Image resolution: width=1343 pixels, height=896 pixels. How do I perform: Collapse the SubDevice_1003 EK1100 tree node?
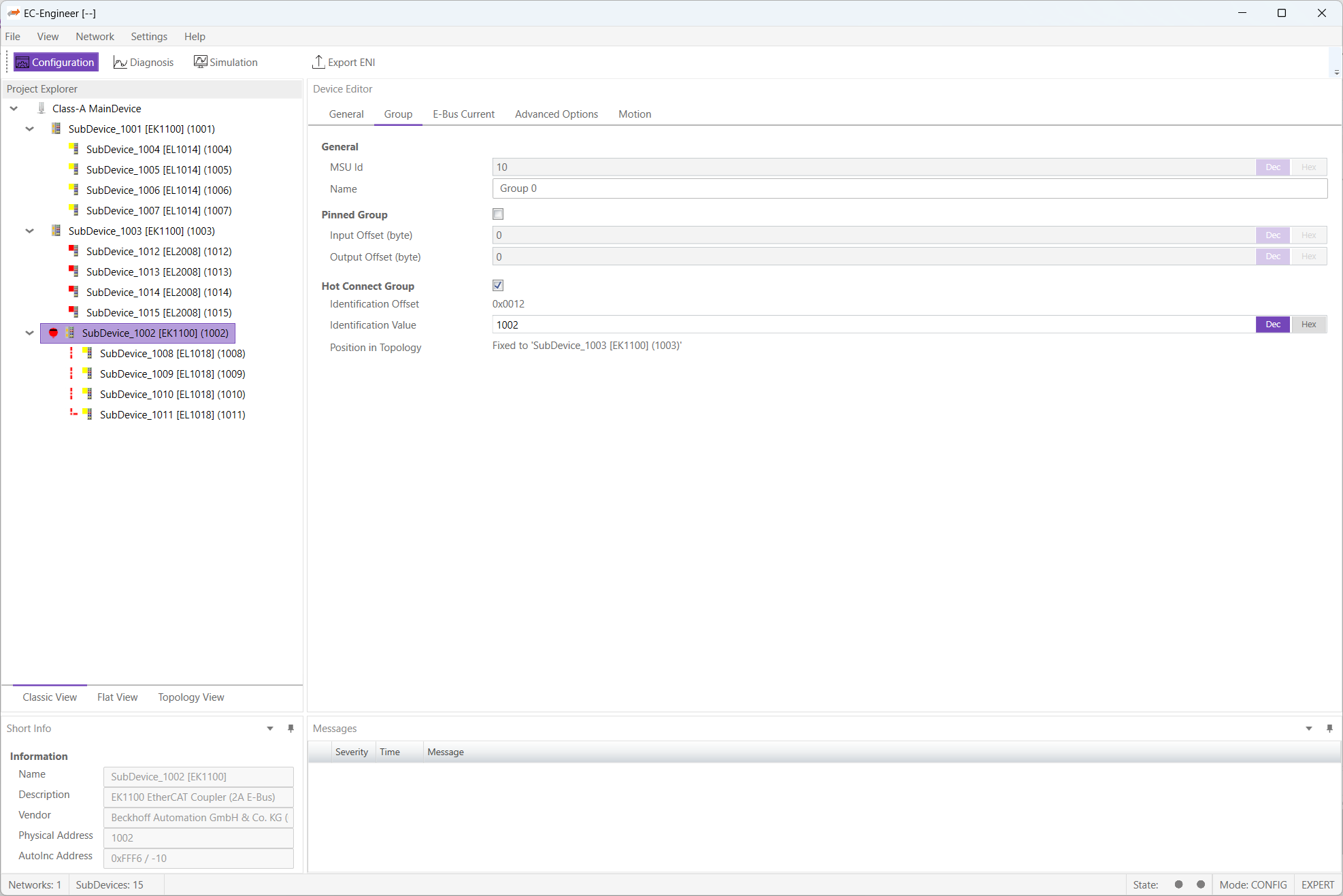[30, 231]
